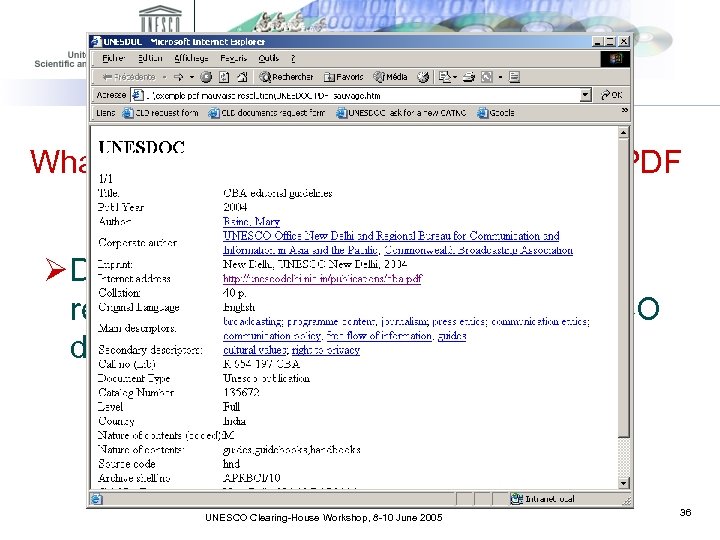This screenshot has width=720, height=540.
Task: Click the page icon in the address bar
Action: pos(137,96)
